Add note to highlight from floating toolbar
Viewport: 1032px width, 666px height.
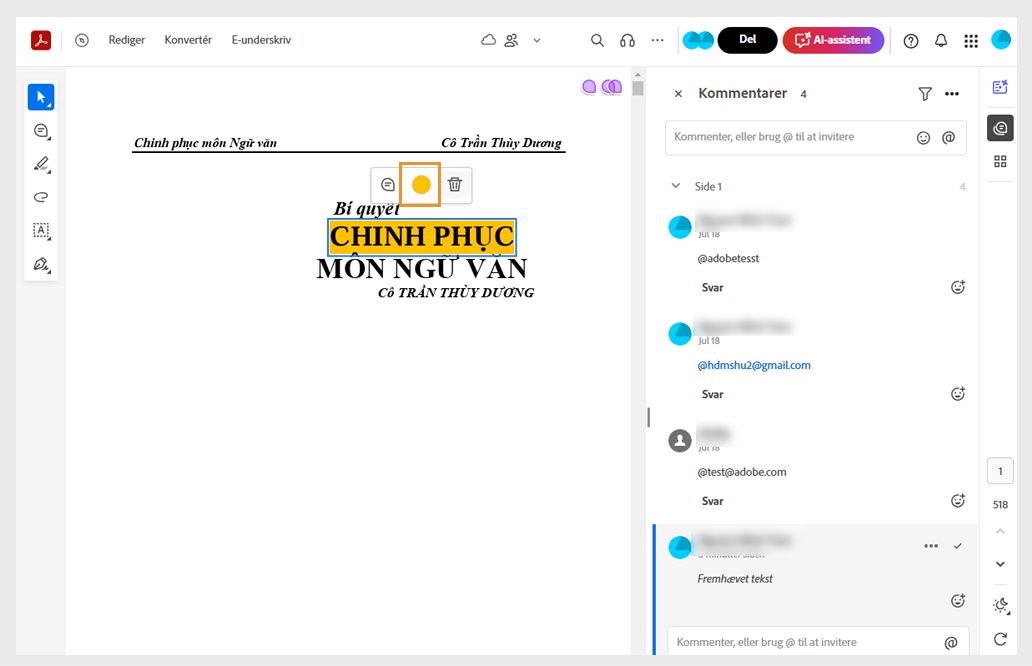(388, 185)
